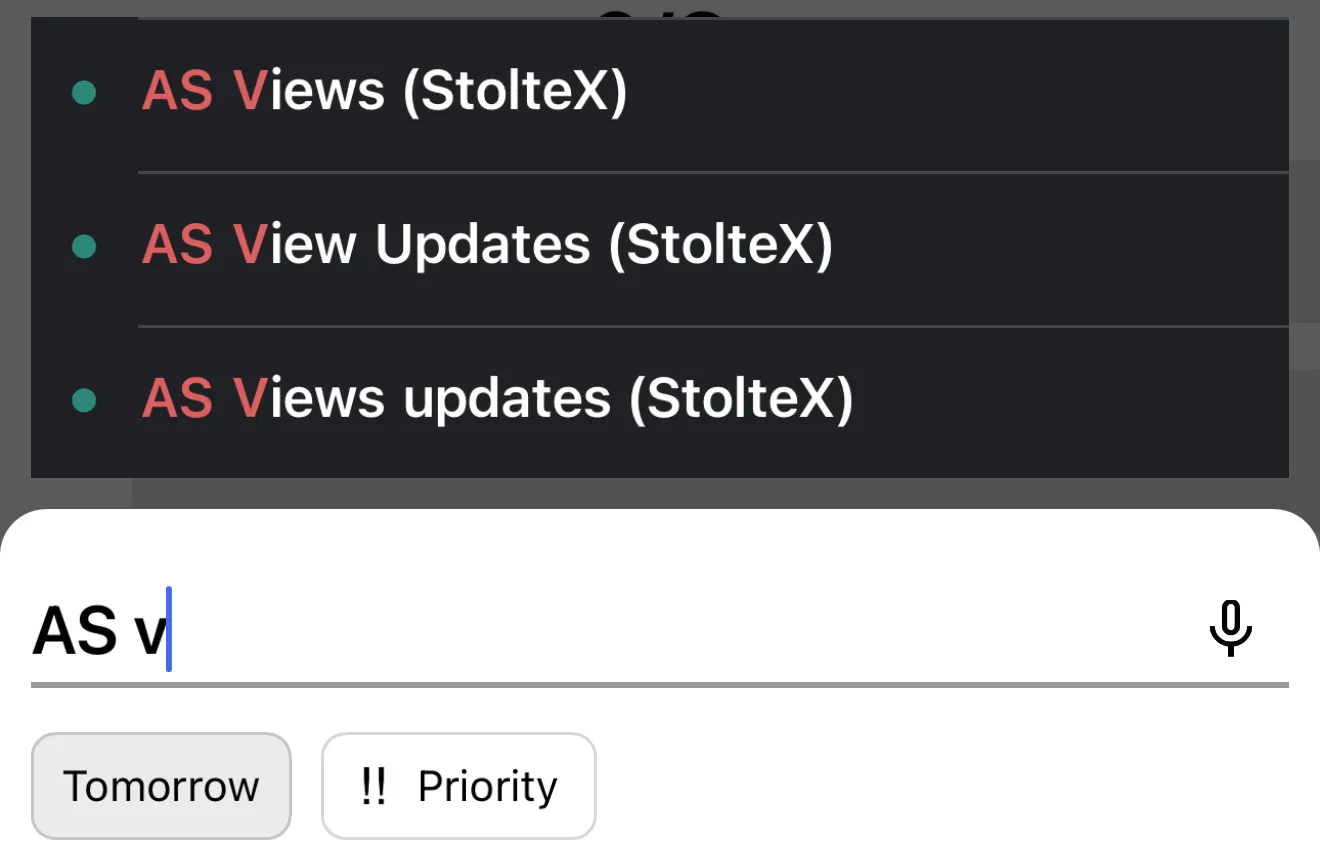Image resolution: width=1320 pixels, height=851 pixels.
Task: Click the Priority label text
Action: click(487, 787)
